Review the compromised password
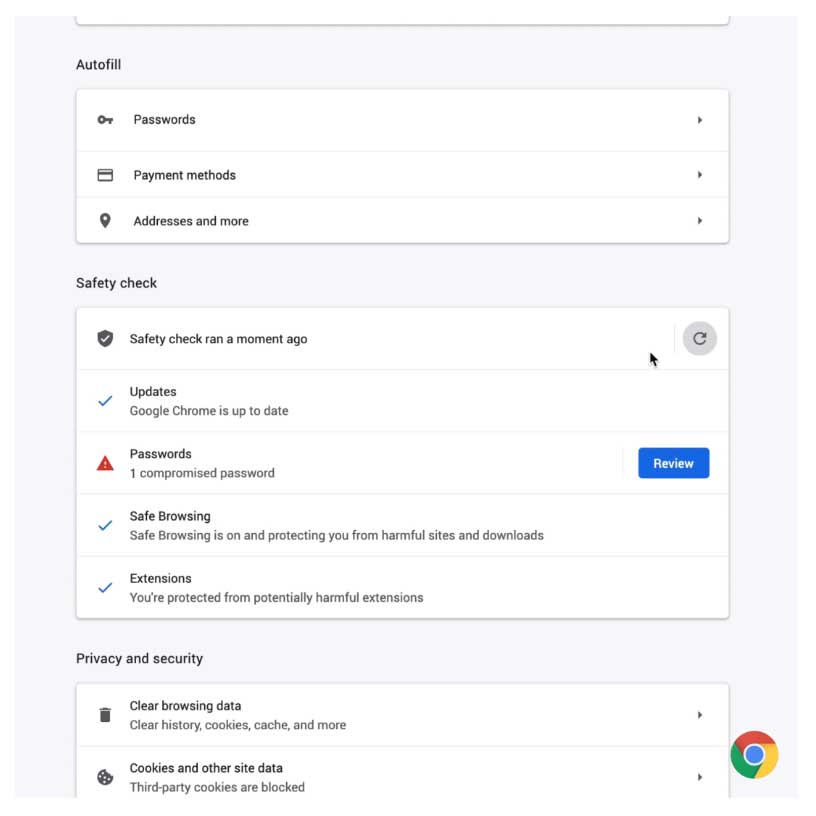816x816 pixels. (673, 463)
